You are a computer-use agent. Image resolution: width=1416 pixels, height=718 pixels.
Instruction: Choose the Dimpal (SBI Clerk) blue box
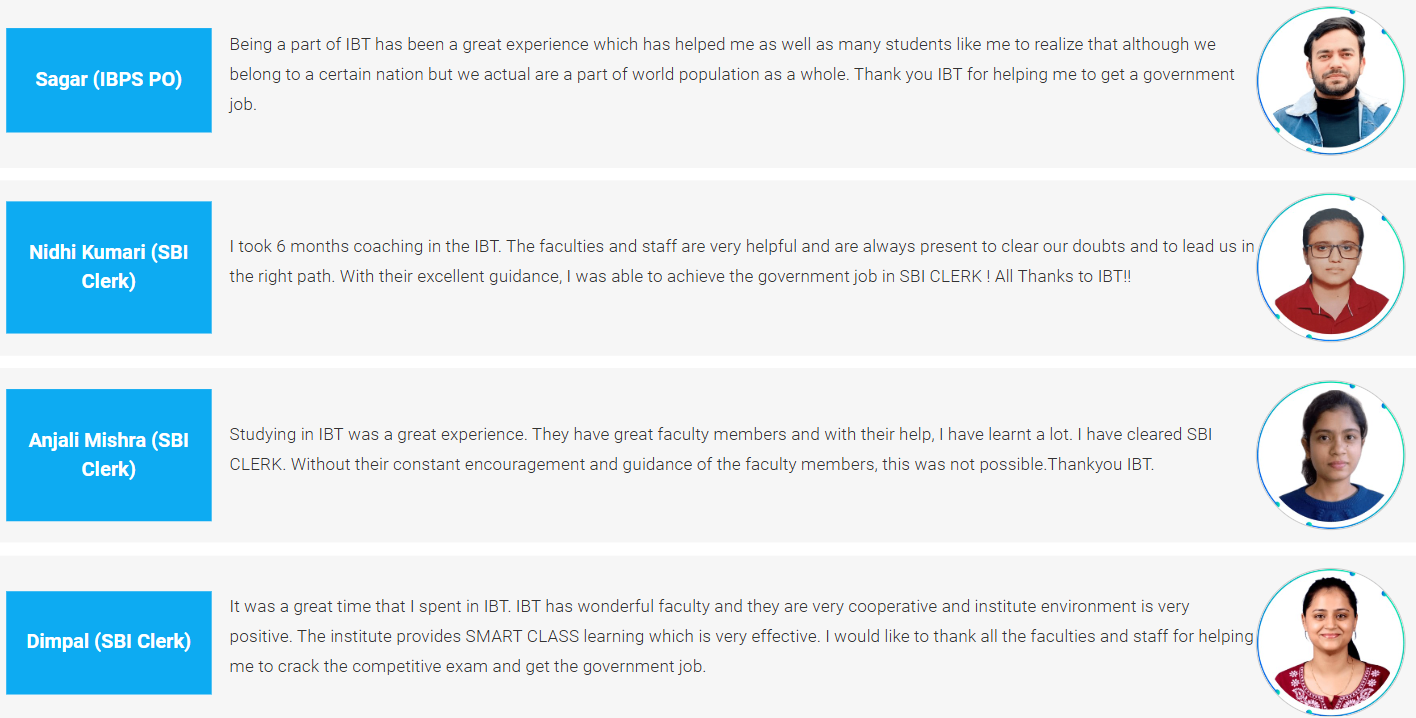(x=109, y=642)
